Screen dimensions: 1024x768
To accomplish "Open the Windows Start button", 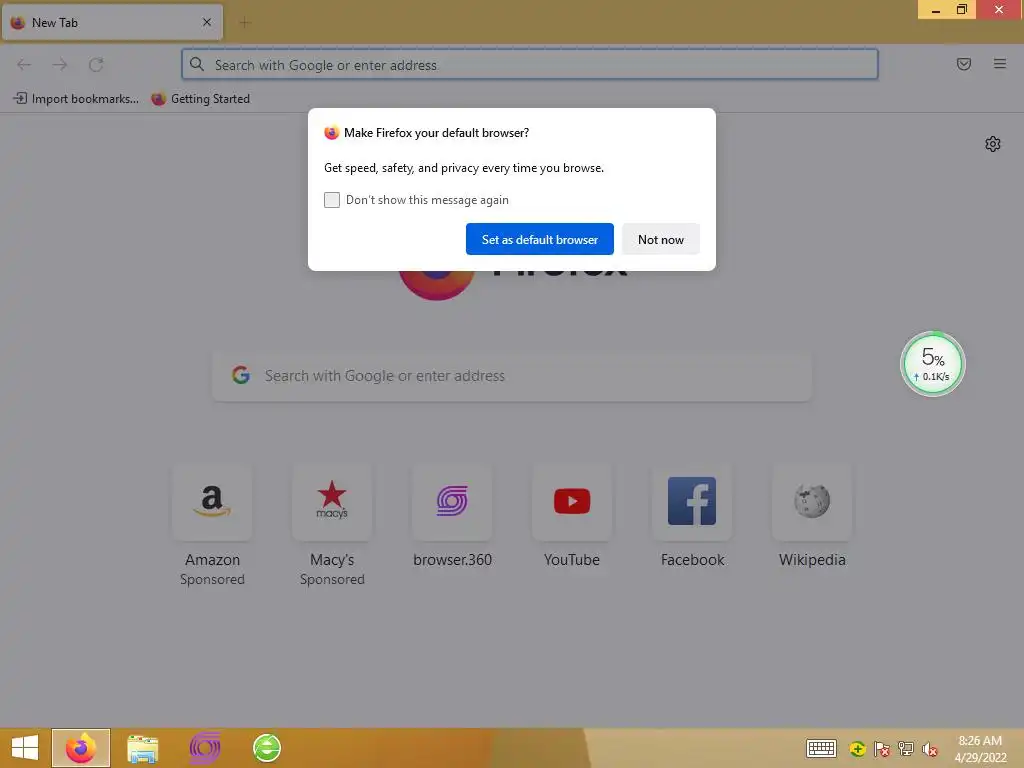I will point(25,748).
